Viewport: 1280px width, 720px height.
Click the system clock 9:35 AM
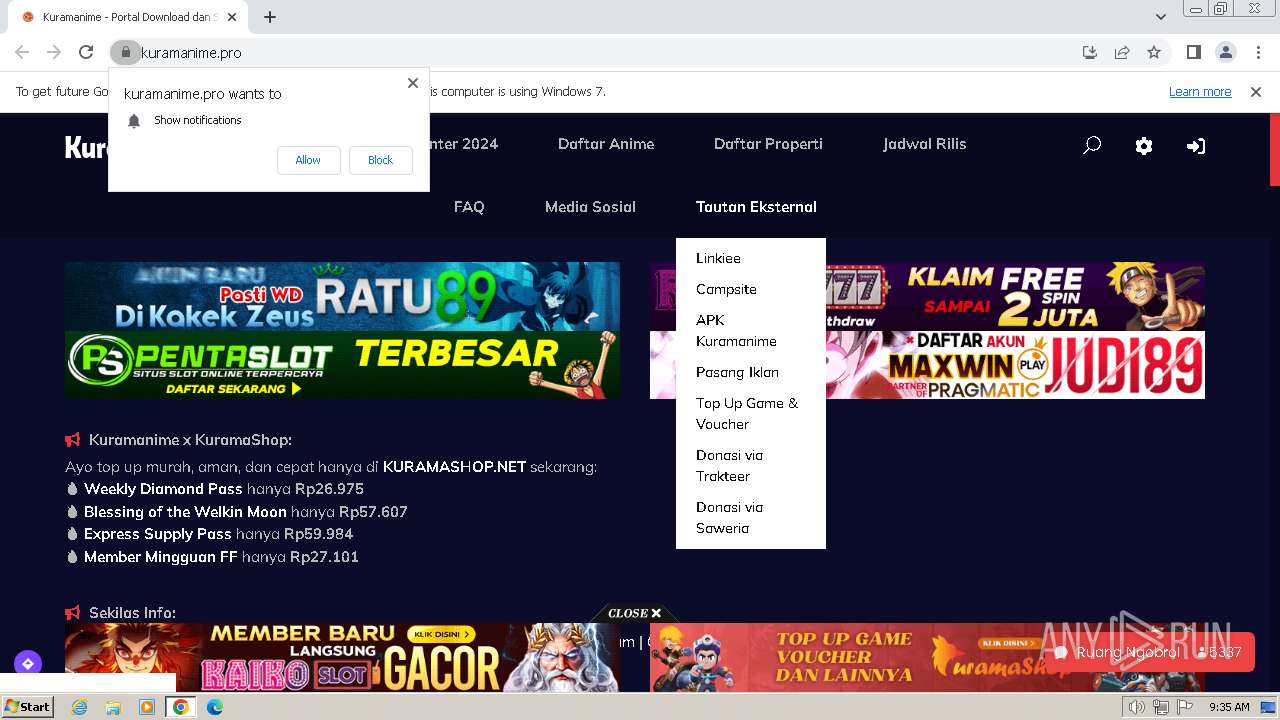pos(1229,707)
